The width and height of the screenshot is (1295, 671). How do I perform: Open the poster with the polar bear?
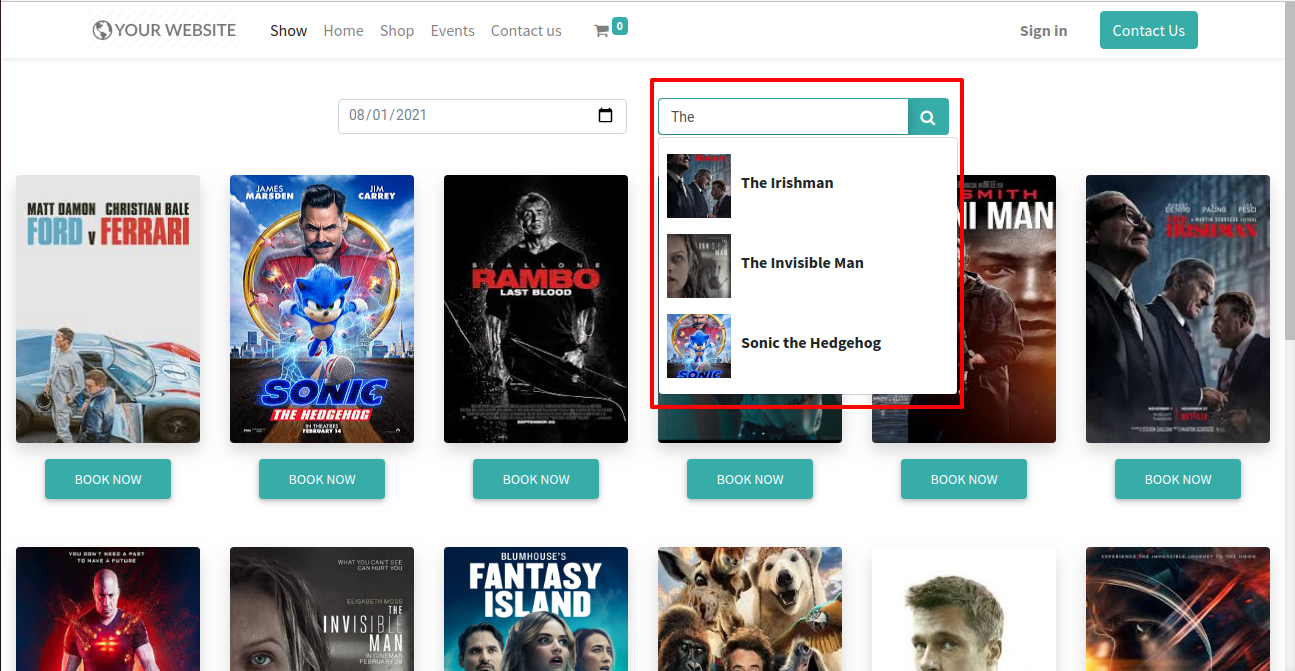click(750, 609)
